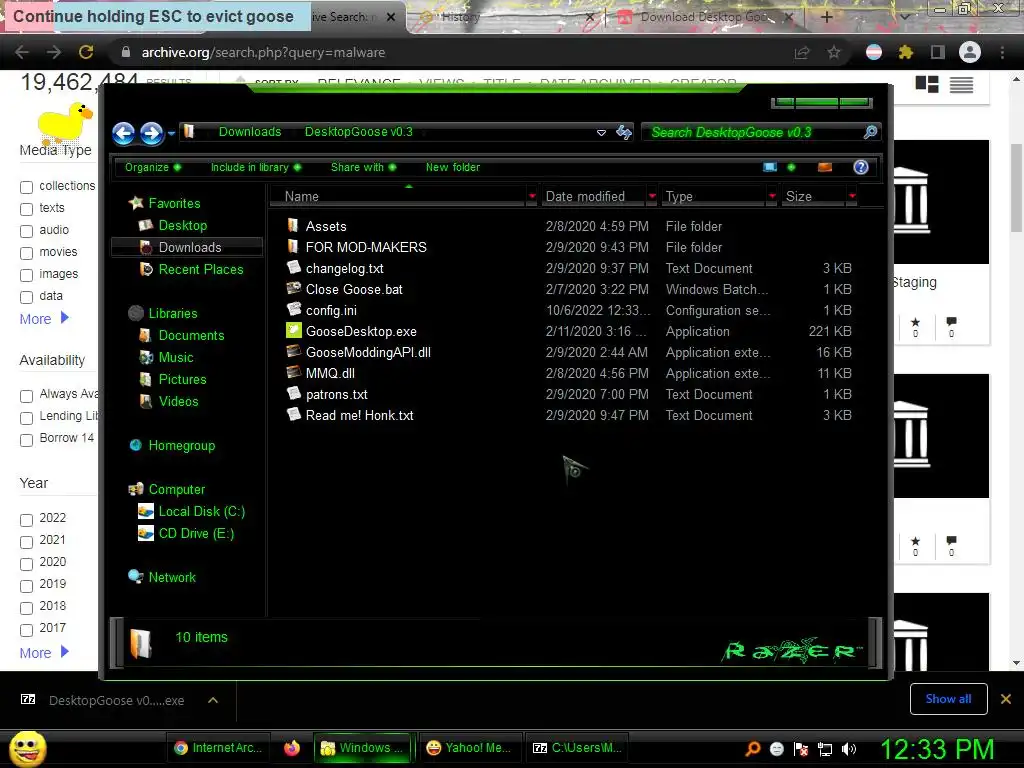Dismiss the Chrome downloads bar with X
This screenshot has height=768, width=1024.
coord(1006,699)
